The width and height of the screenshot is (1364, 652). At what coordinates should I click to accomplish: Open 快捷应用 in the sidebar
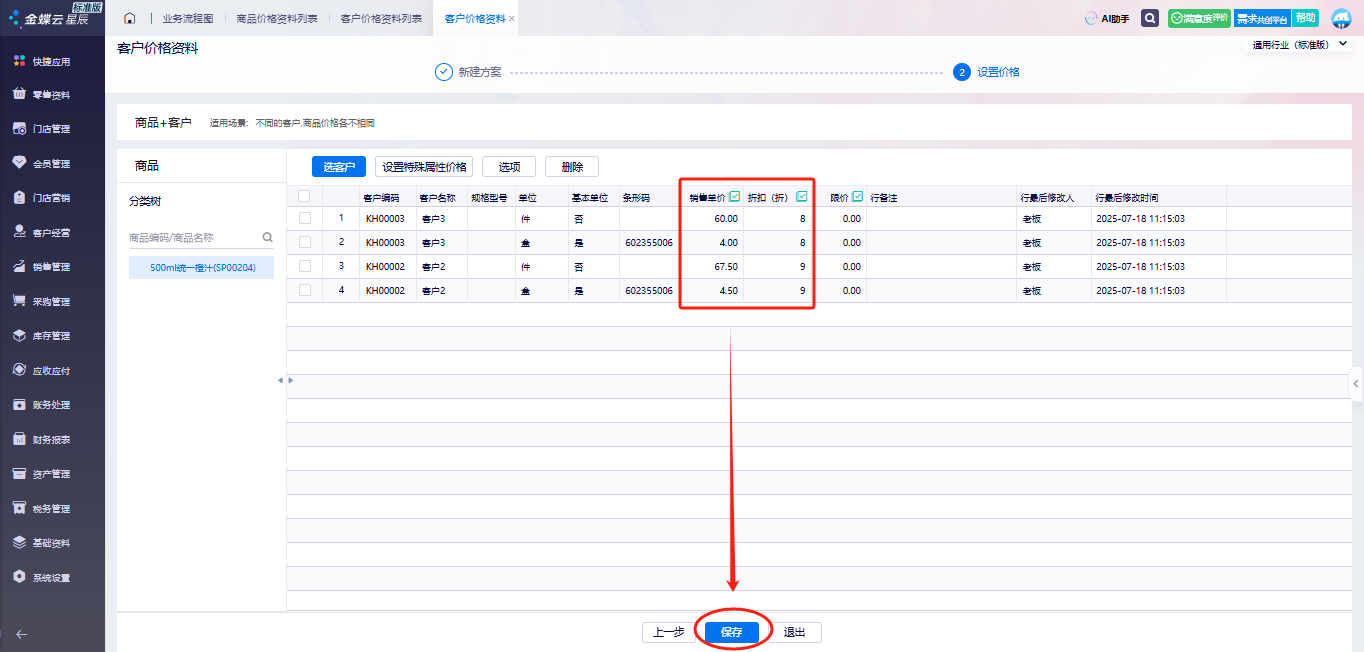(51, 62)
